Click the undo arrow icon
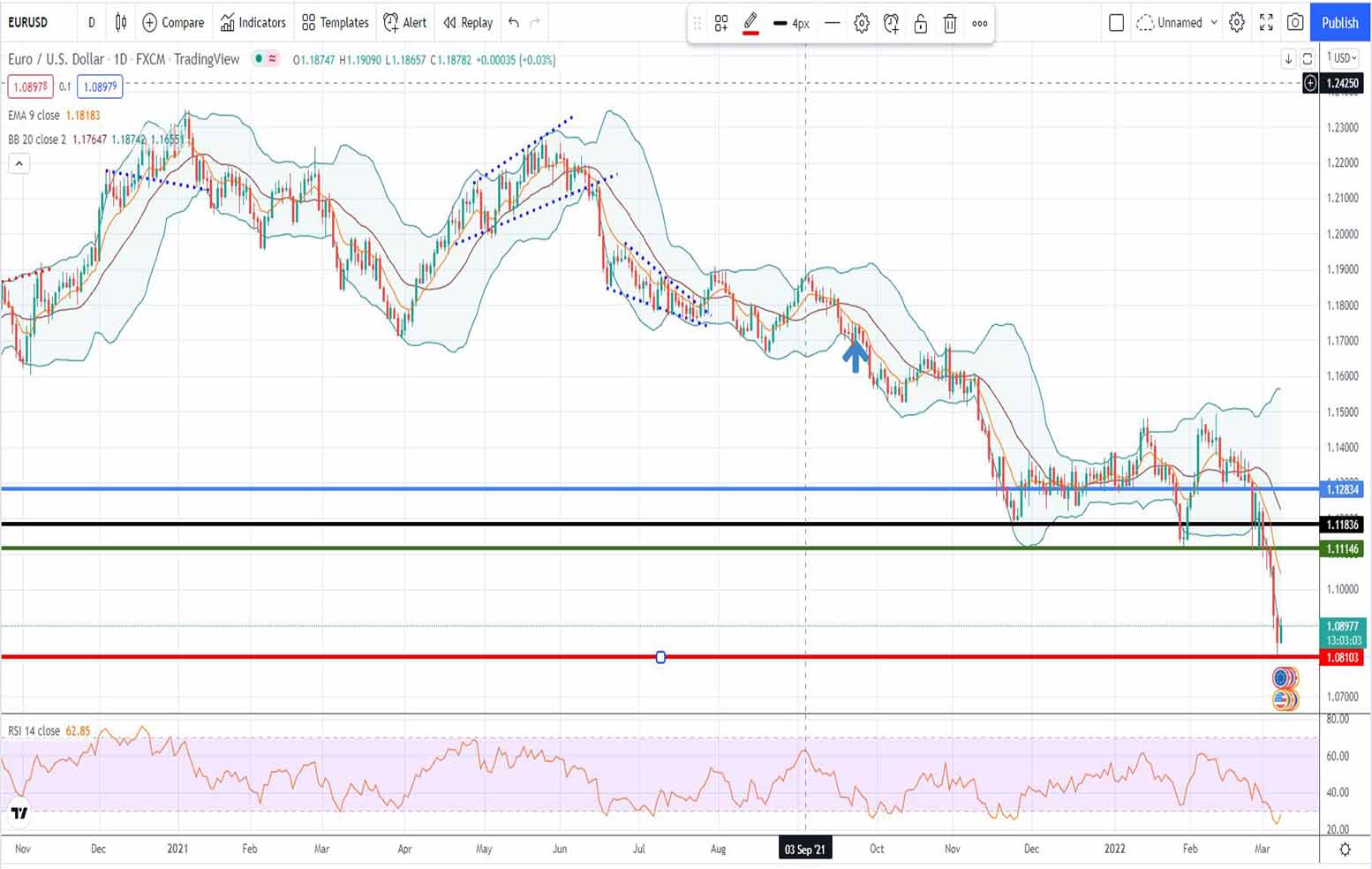This screenshot has height=869, width=1372. tap(514, 22)
